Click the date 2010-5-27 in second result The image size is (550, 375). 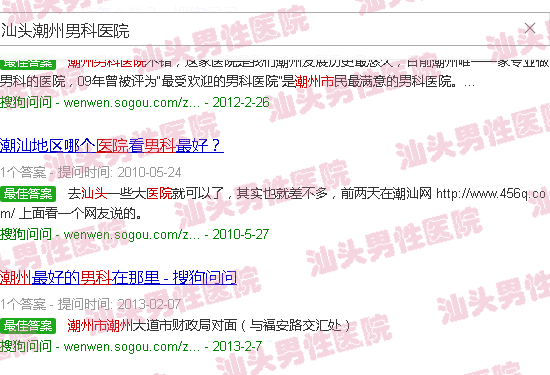[x=241, y=234]
